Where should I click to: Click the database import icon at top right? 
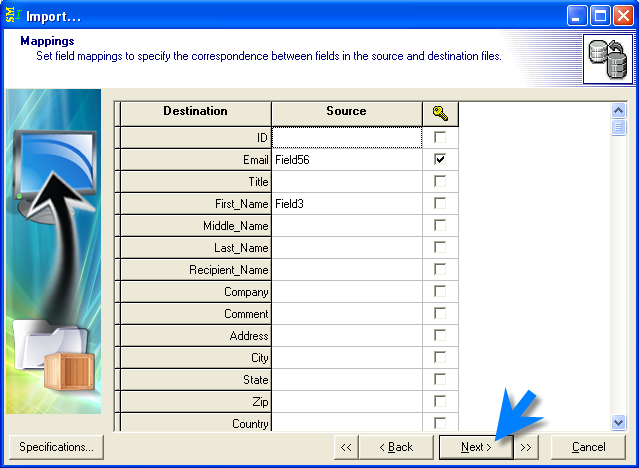pyautogui.click(x=608, y=59)
